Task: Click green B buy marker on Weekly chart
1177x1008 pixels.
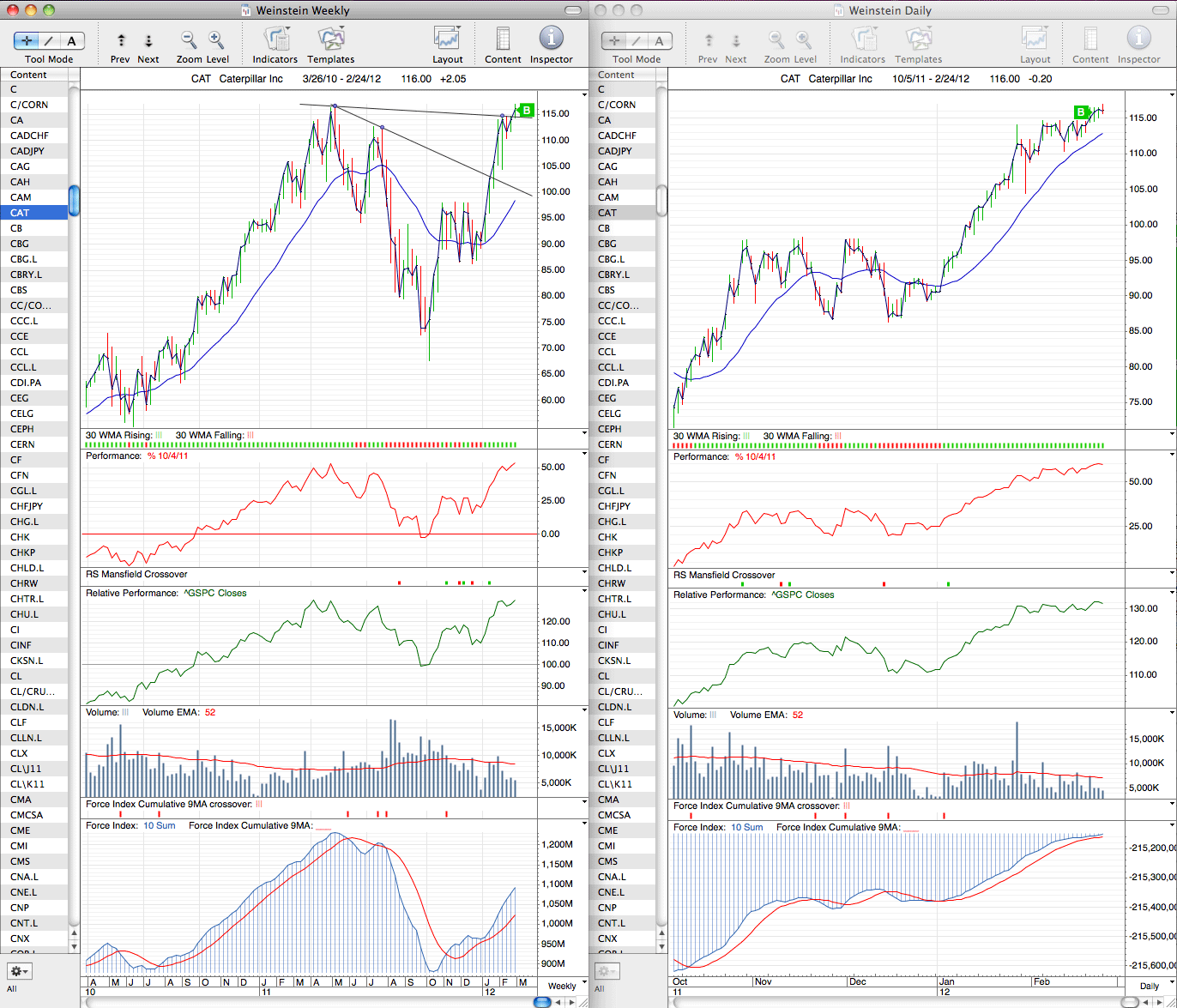Action: 527,111
